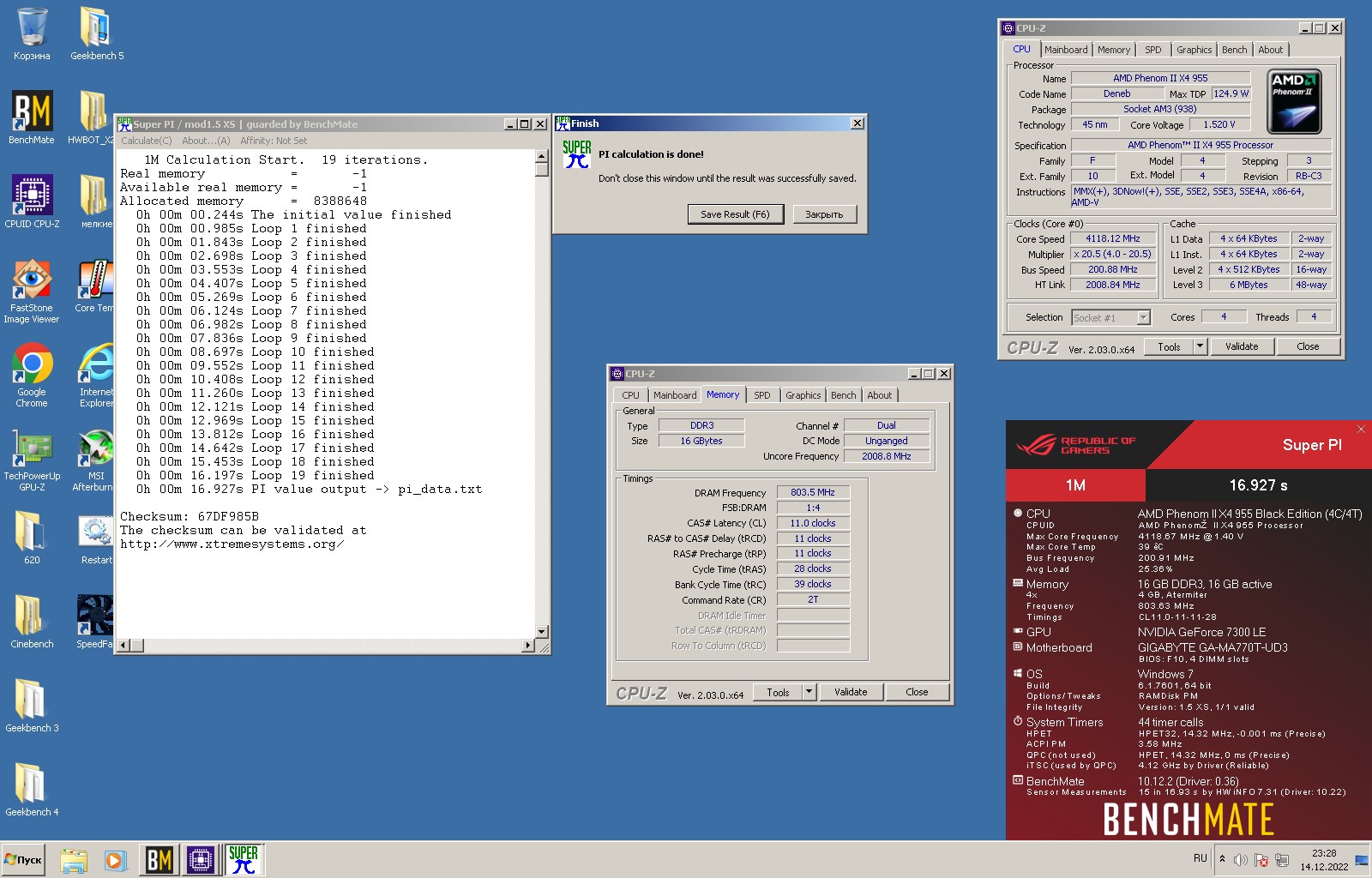Show hidden system tray icons arrow
Viewport: 1372px width, 878px height.
[1222, 858]
